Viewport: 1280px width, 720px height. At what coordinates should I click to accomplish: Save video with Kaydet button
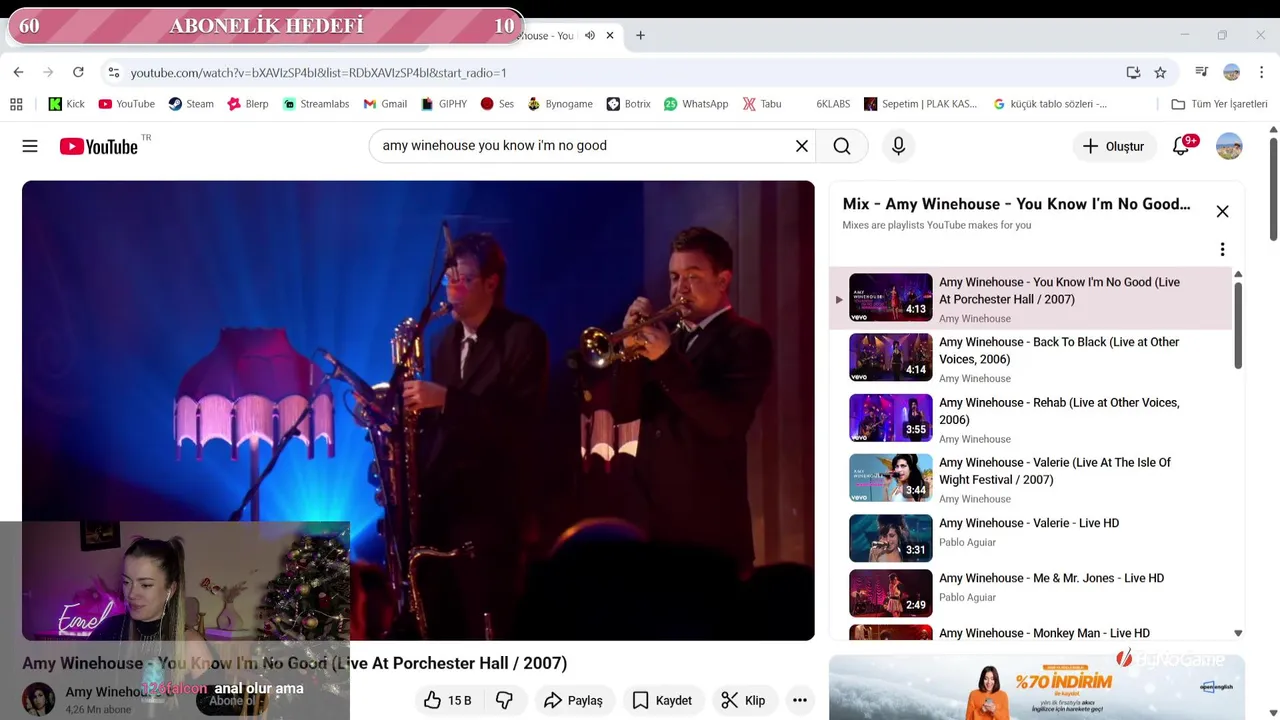(662, 700)
